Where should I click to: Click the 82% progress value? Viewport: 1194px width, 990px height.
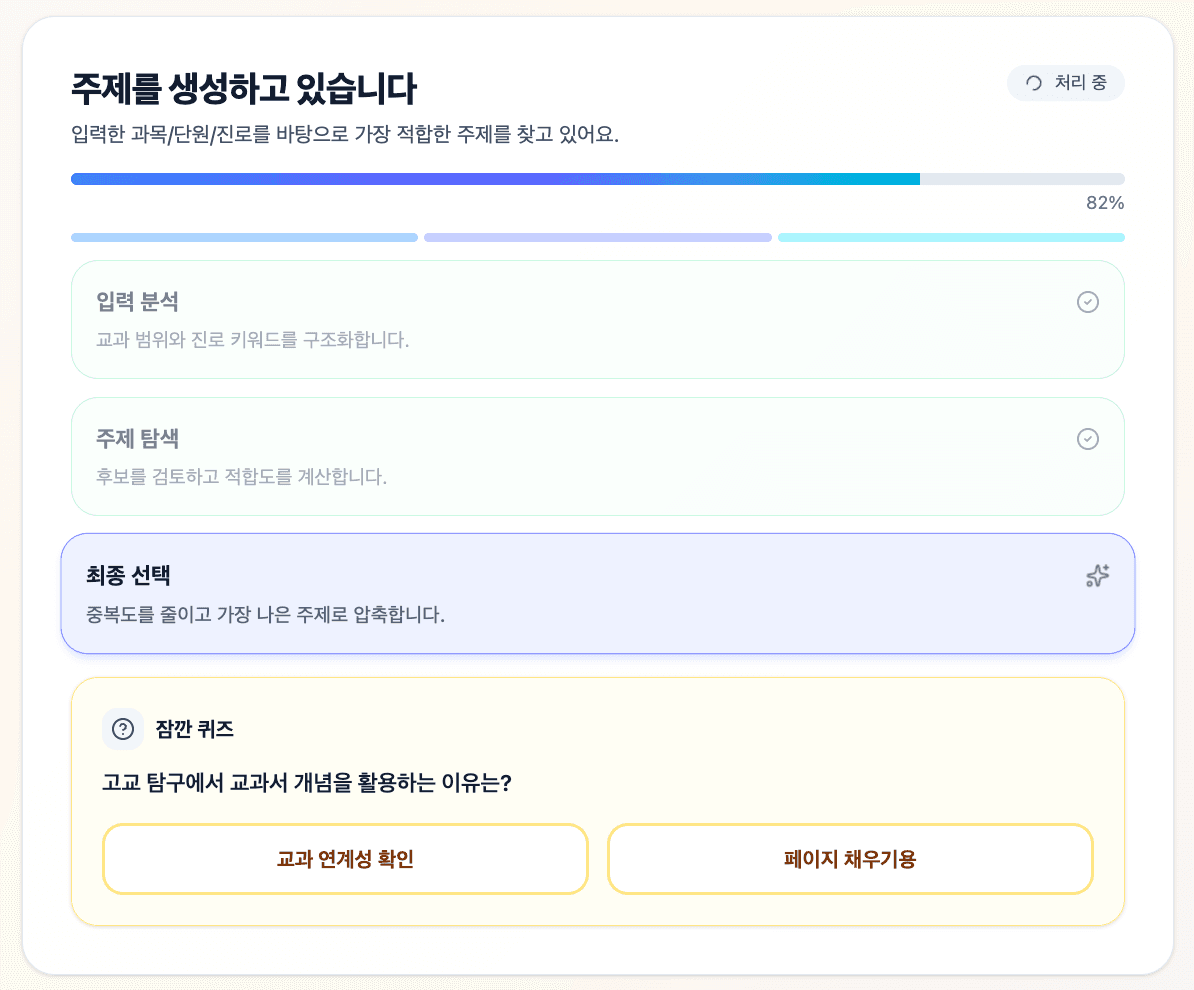click(x=1105, y=203)
